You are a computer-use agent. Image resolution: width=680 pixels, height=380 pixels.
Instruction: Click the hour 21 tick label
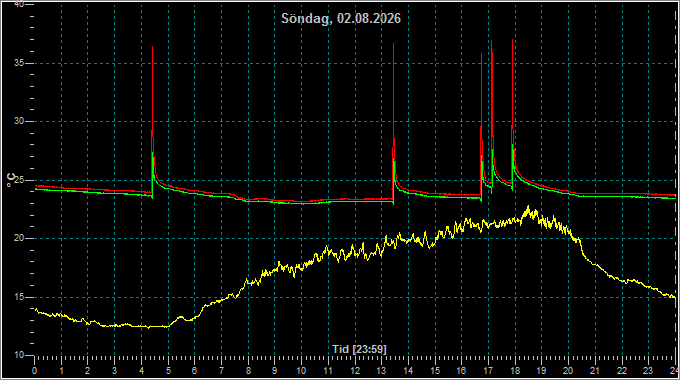tap(595, 371)
